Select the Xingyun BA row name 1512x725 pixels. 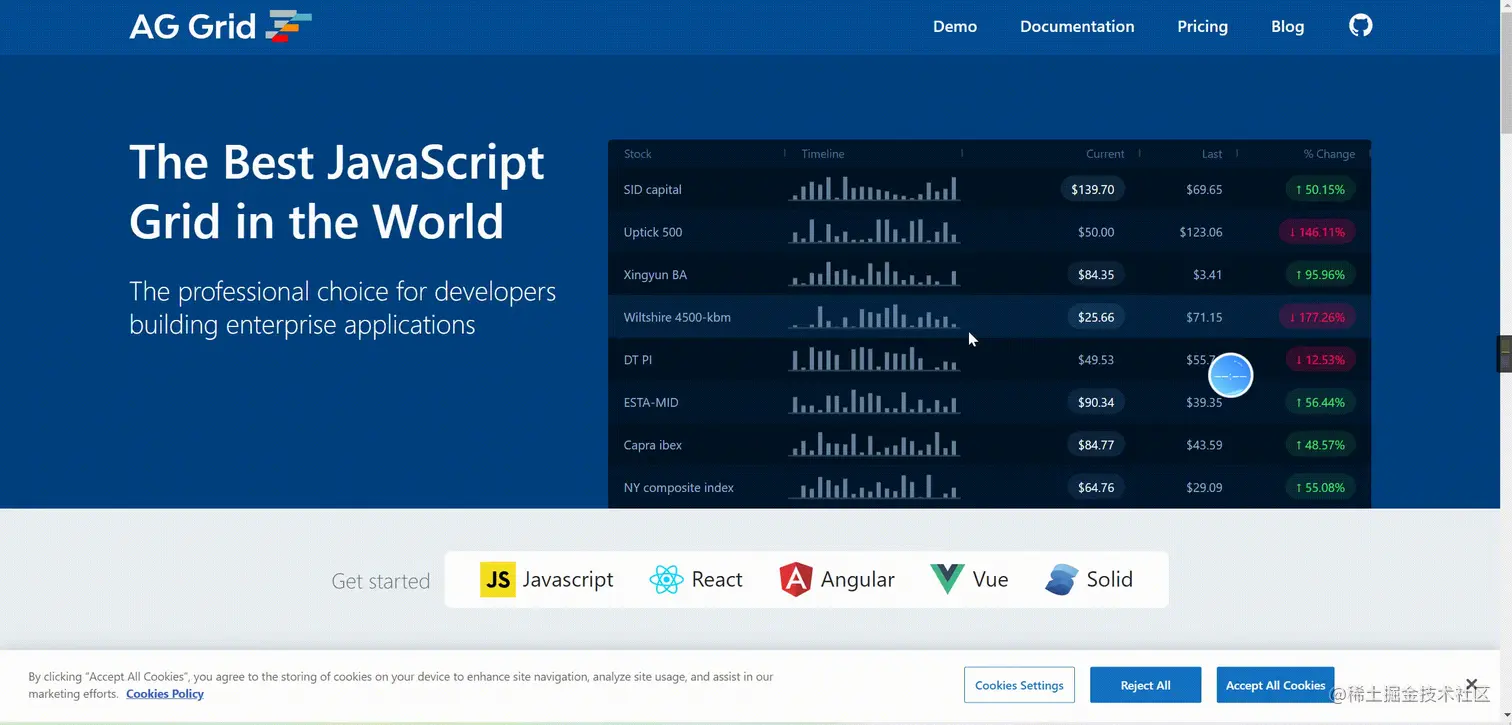655,274
